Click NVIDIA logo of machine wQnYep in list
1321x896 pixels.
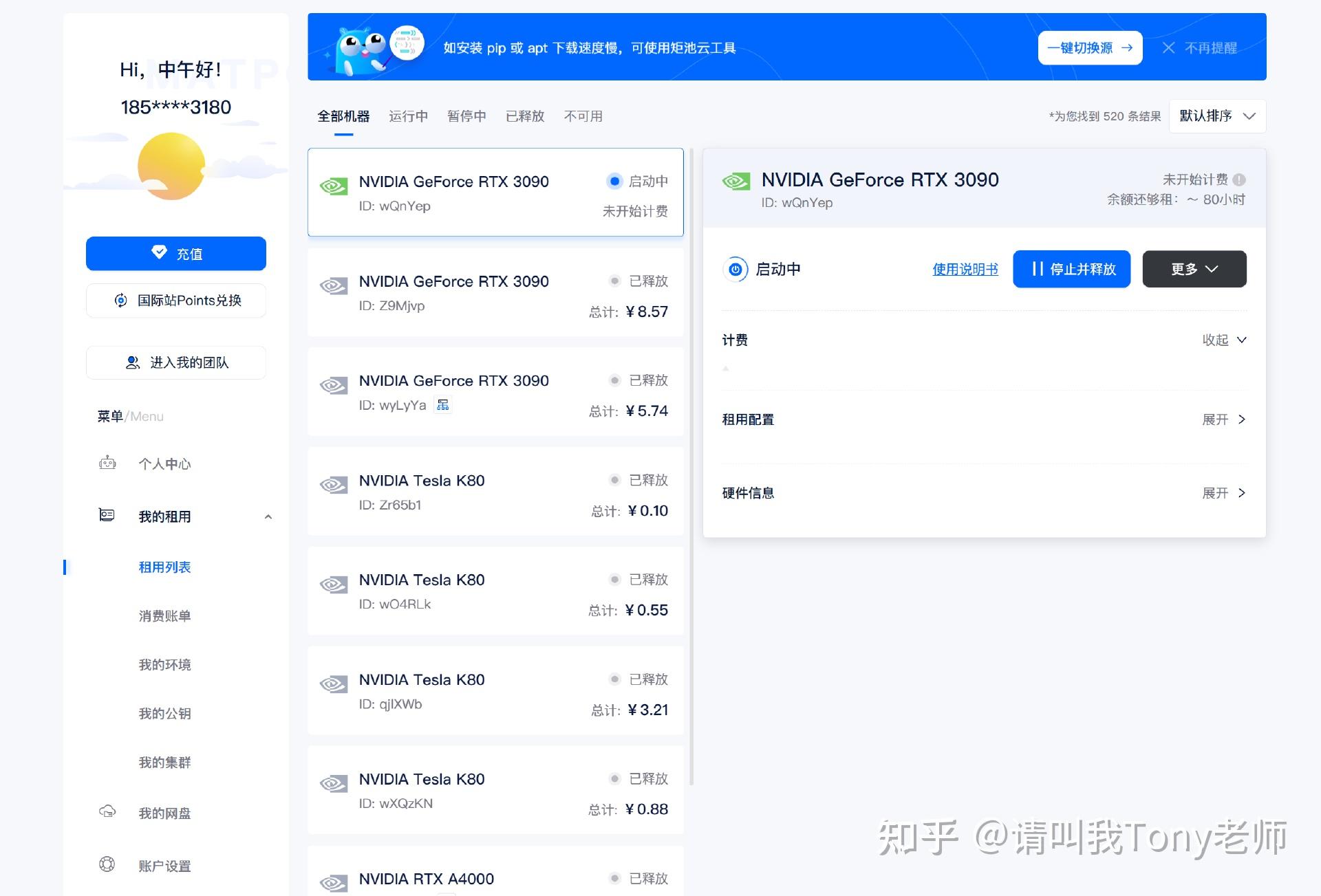tap(334, 186)
